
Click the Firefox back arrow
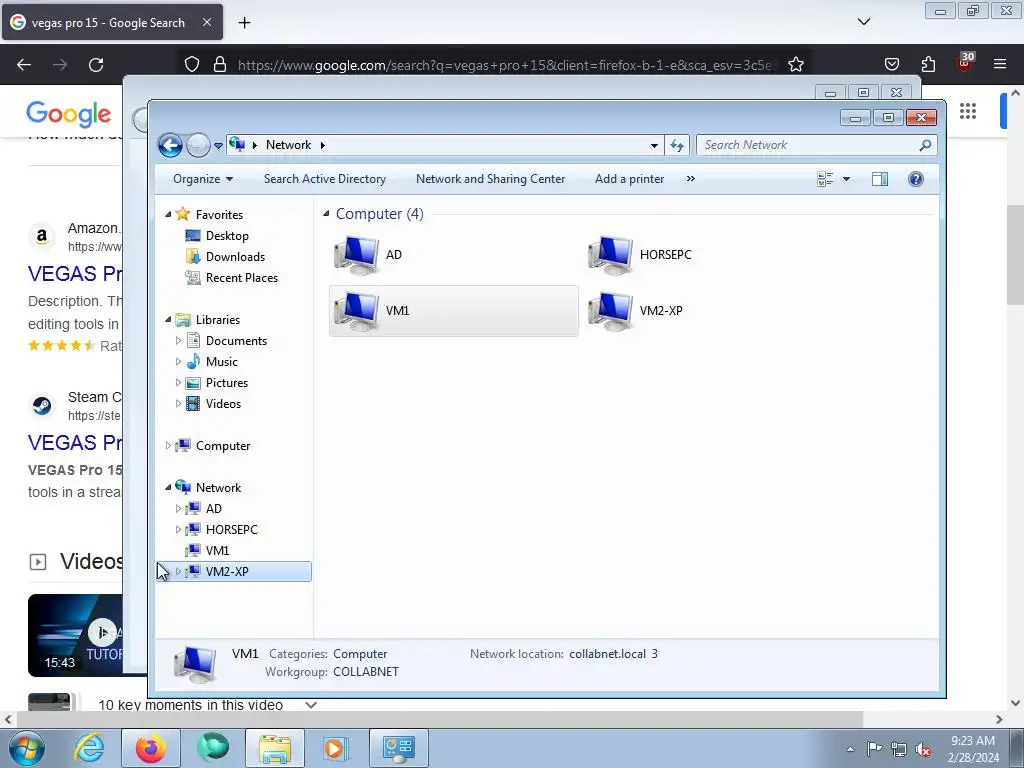24,65
